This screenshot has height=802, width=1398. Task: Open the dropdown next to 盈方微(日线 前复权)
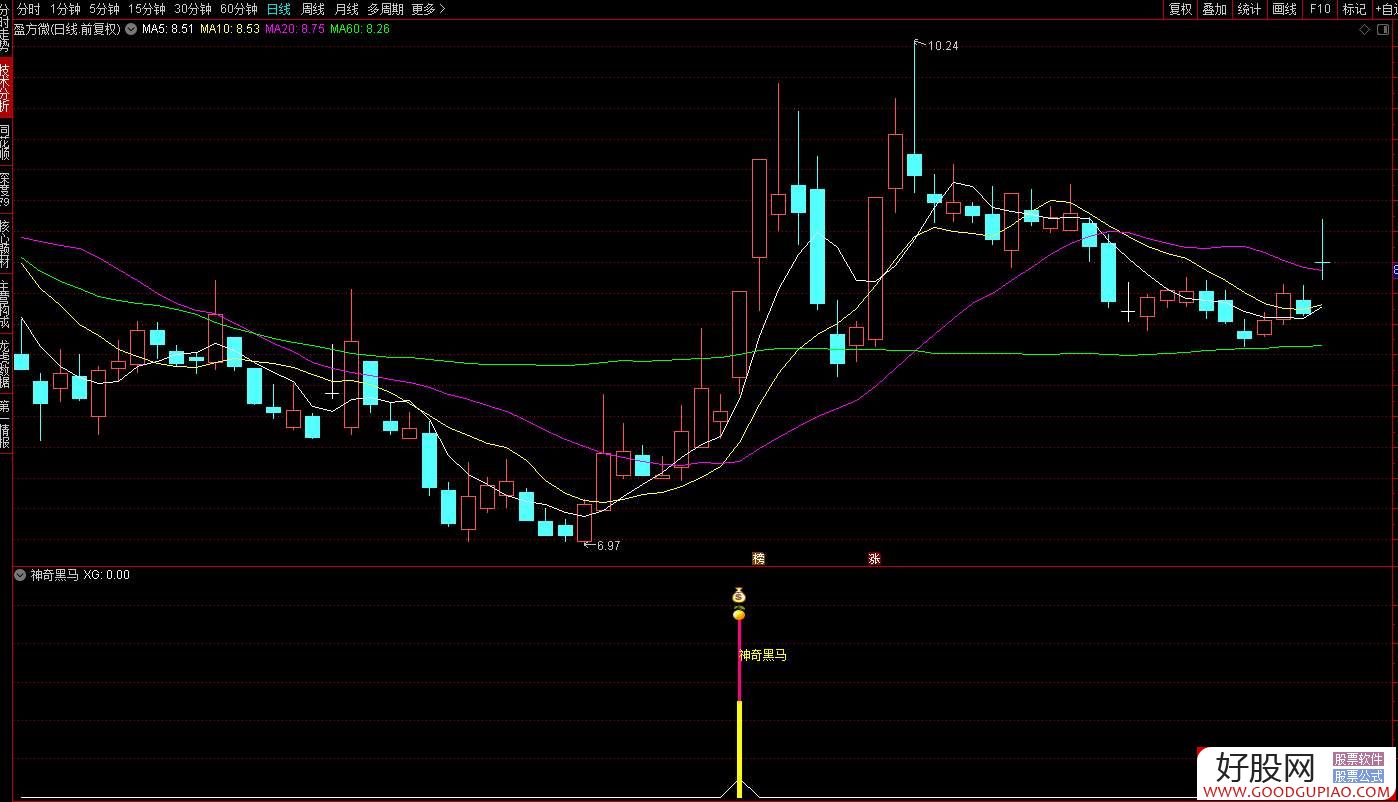[x=130, y=29]
